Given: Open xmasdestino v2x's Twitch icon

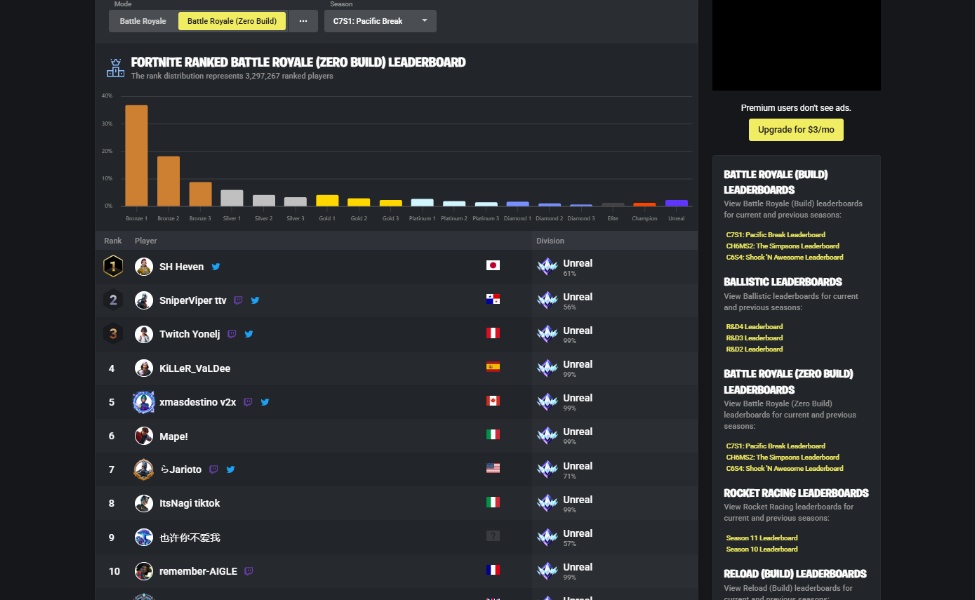Looking at the screenshot, I should click(248, 402).
